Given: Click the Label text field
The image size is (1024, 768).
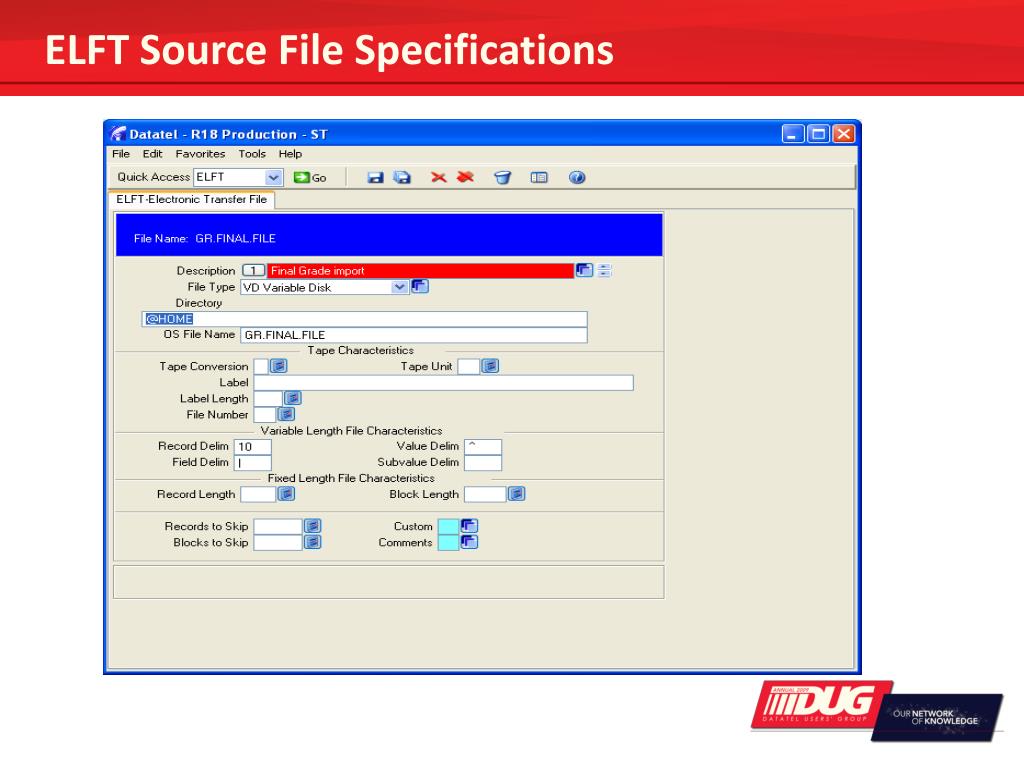Looking at the screenshot, I should [x=443, y=383].
